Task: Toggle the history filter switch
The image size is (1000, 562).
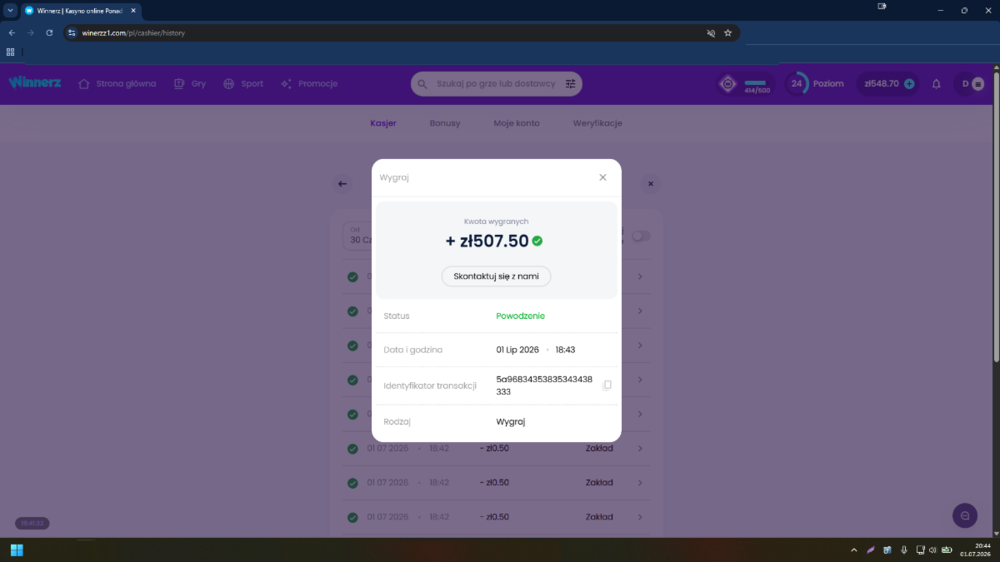Action: pos(640,236)
